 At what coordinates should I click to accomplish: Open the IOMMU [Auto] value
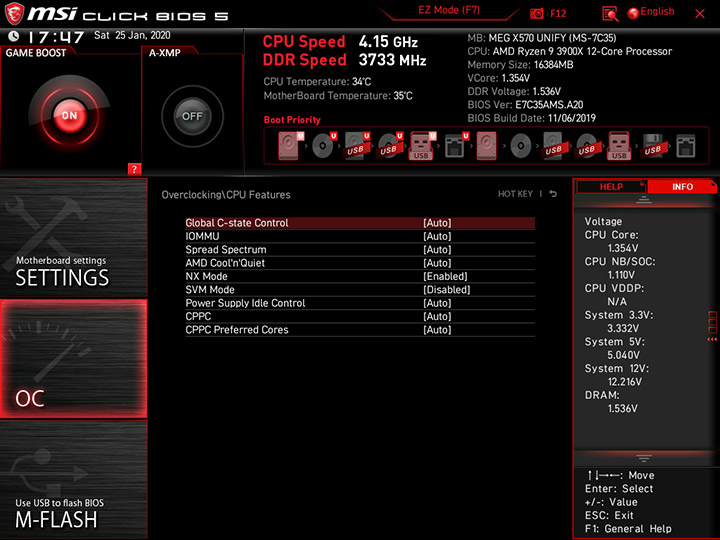[437, 236]
